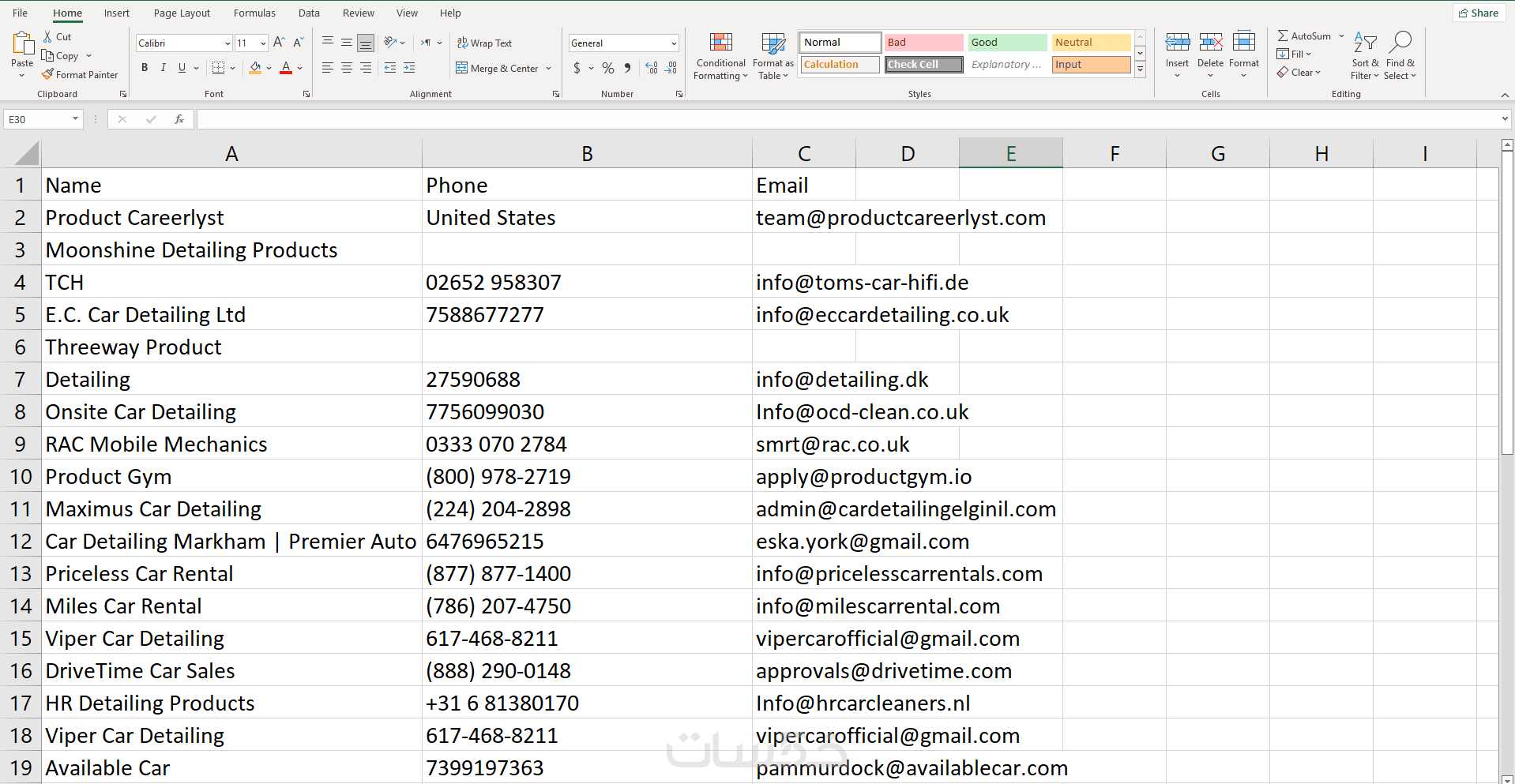Open the General number format dropdown

674,43
